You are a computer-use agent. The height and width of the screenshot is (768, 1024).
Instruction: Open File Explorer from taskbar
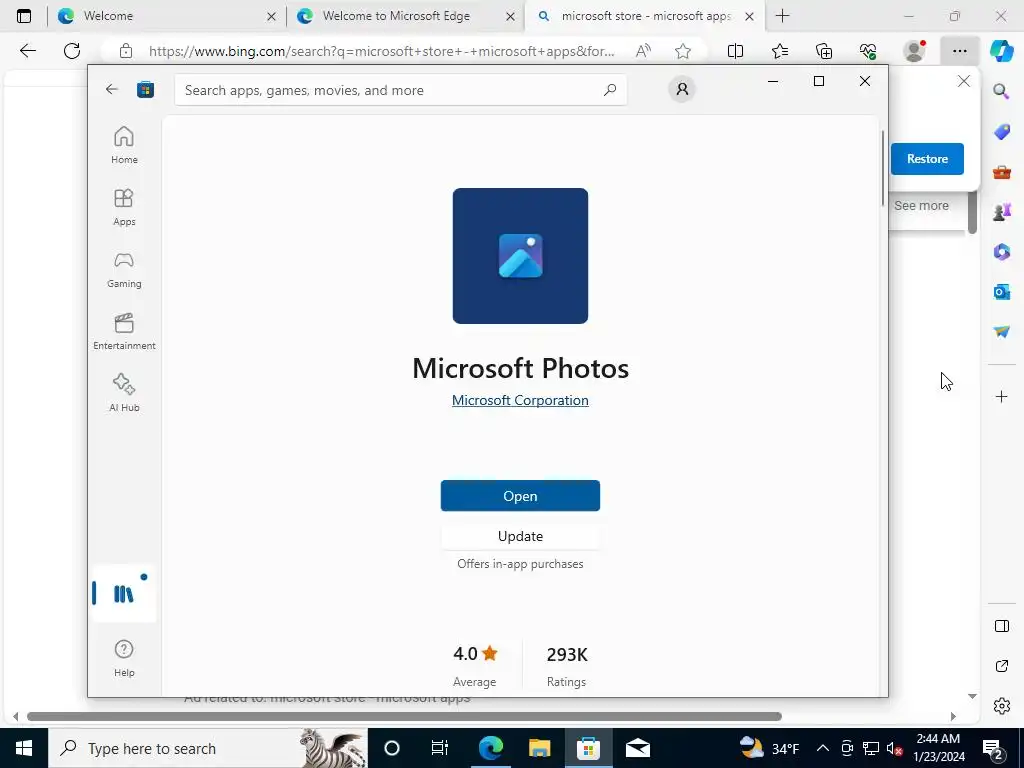539,748
